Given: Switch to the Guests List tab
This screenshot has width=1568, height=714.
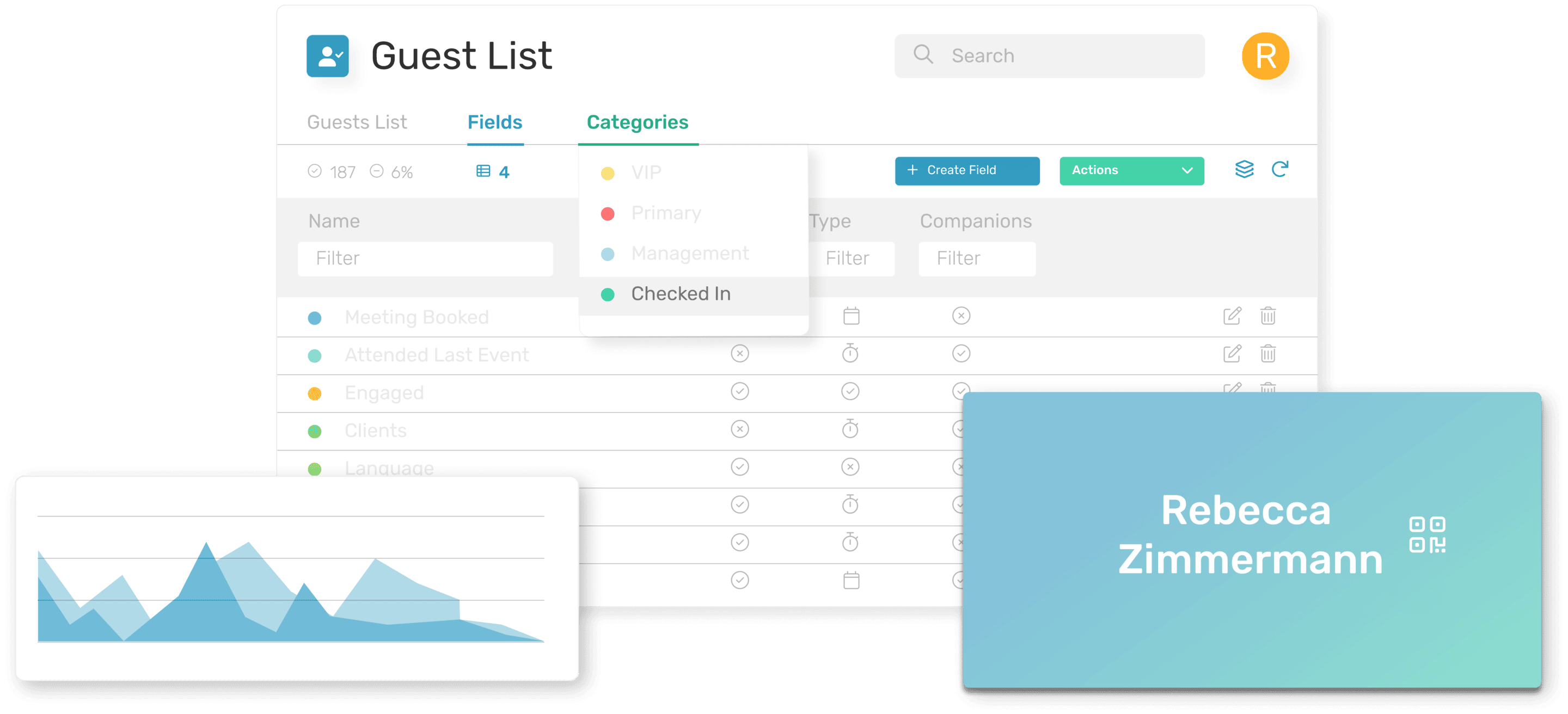Looking at the screenshot, I should pos(357,123).
